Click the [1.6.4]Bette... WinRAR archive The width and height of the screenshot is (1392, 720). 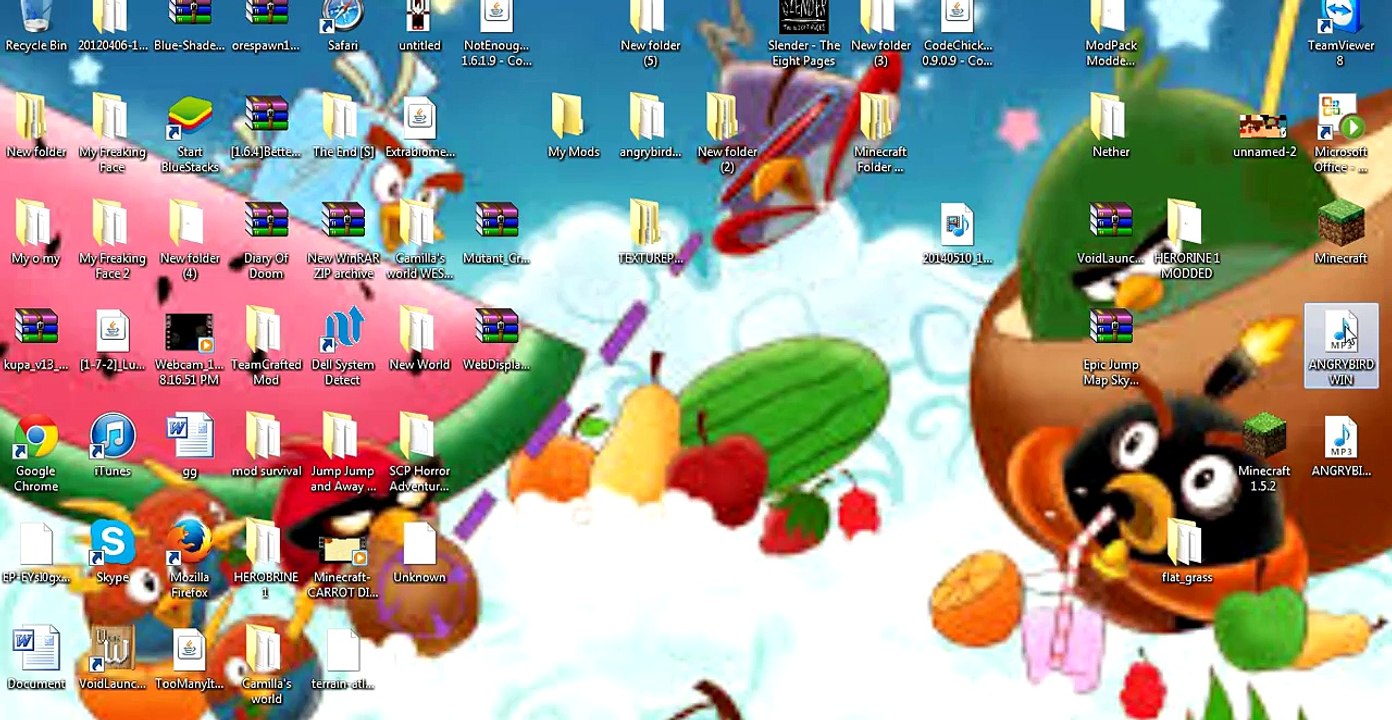(x=266, y=128)
